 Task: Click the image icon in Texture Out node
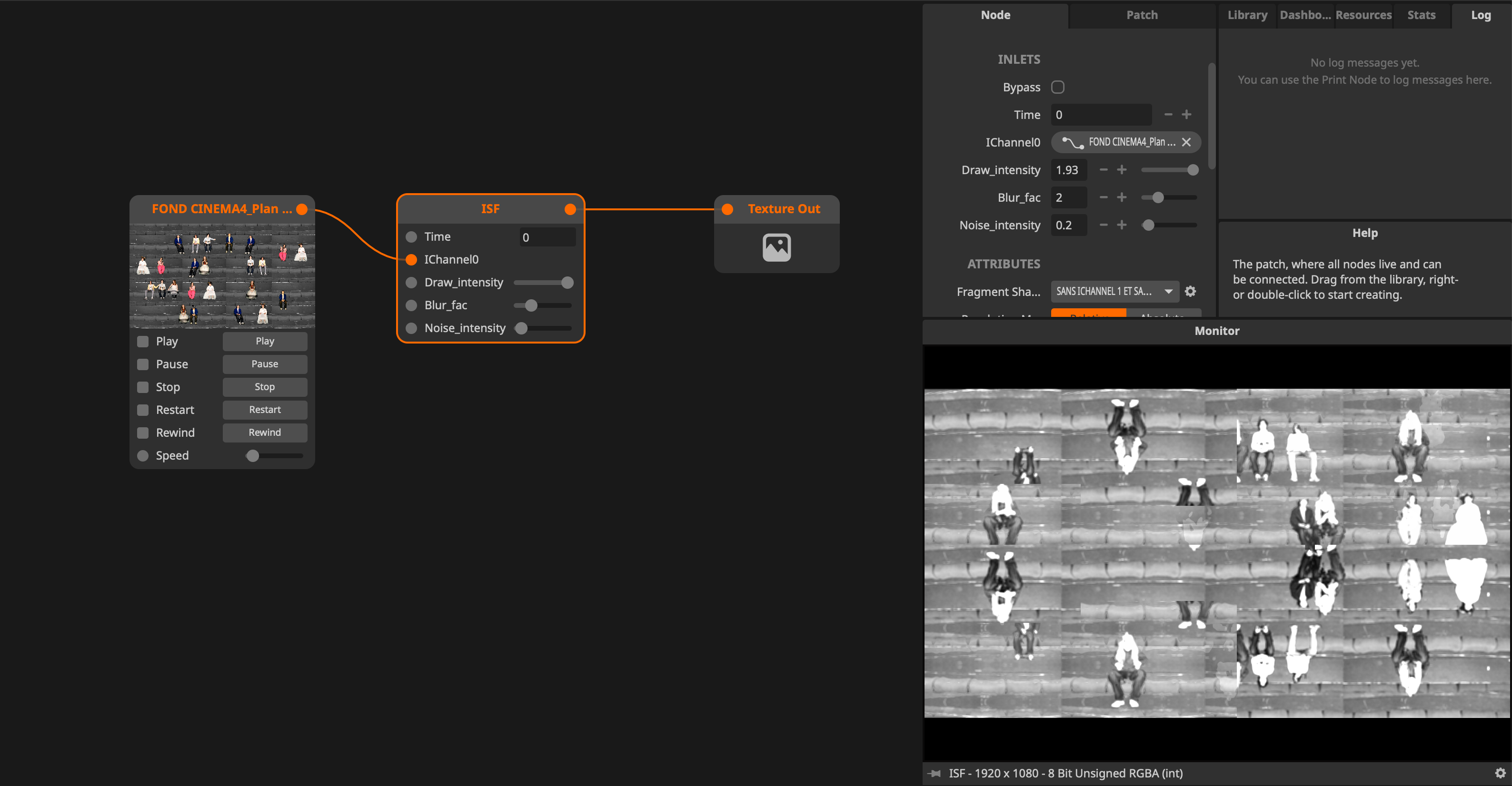776,247
